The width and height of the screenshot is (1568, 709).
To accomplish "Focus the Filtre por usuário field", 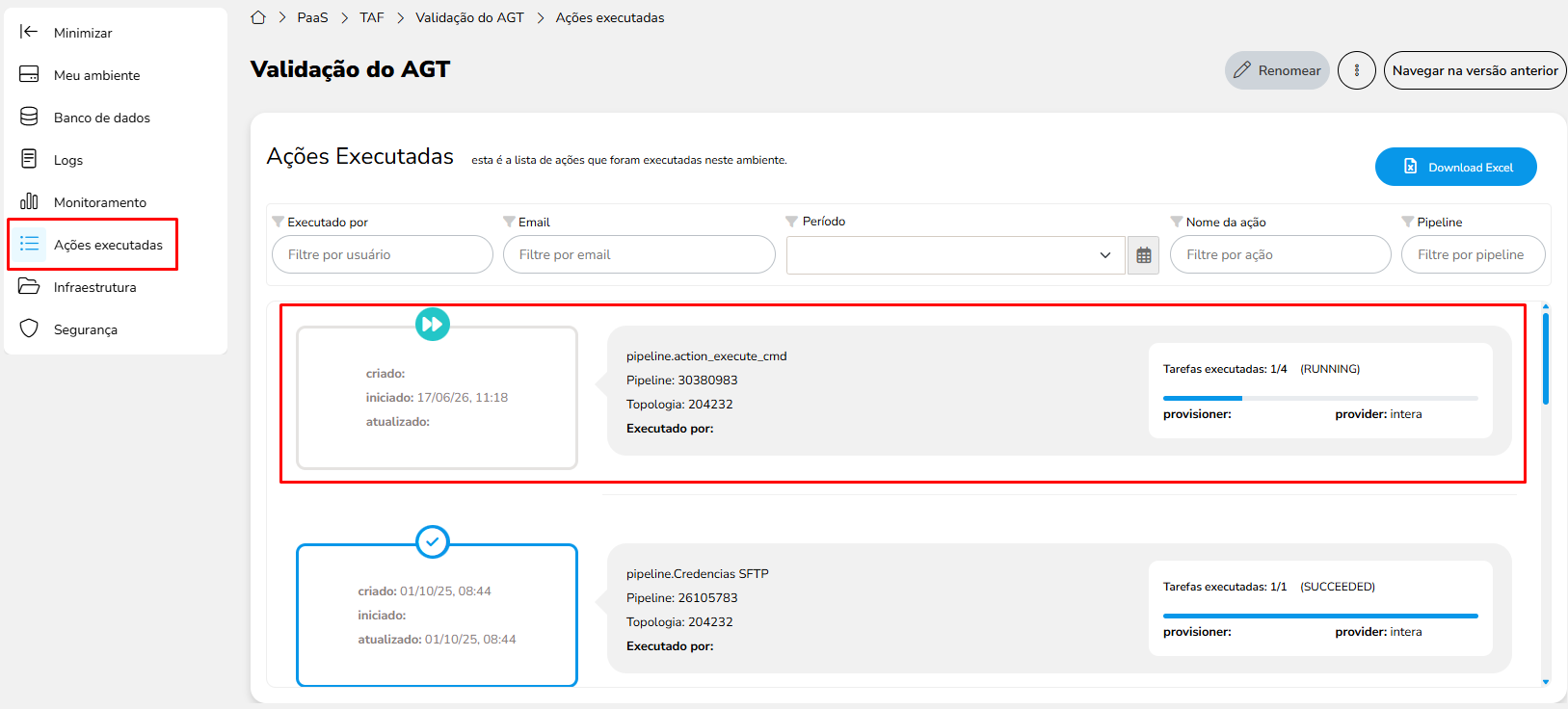I will click(383, 254).
